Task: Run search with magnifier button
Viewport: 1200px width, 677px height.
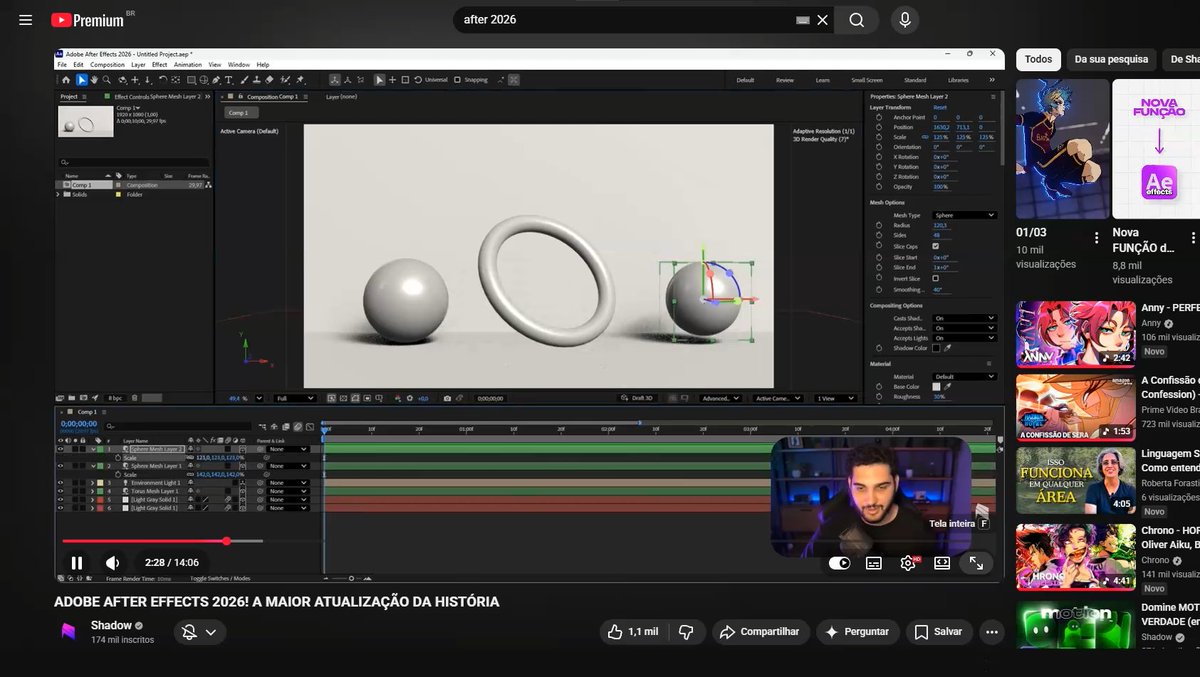Action: (857, 20)
